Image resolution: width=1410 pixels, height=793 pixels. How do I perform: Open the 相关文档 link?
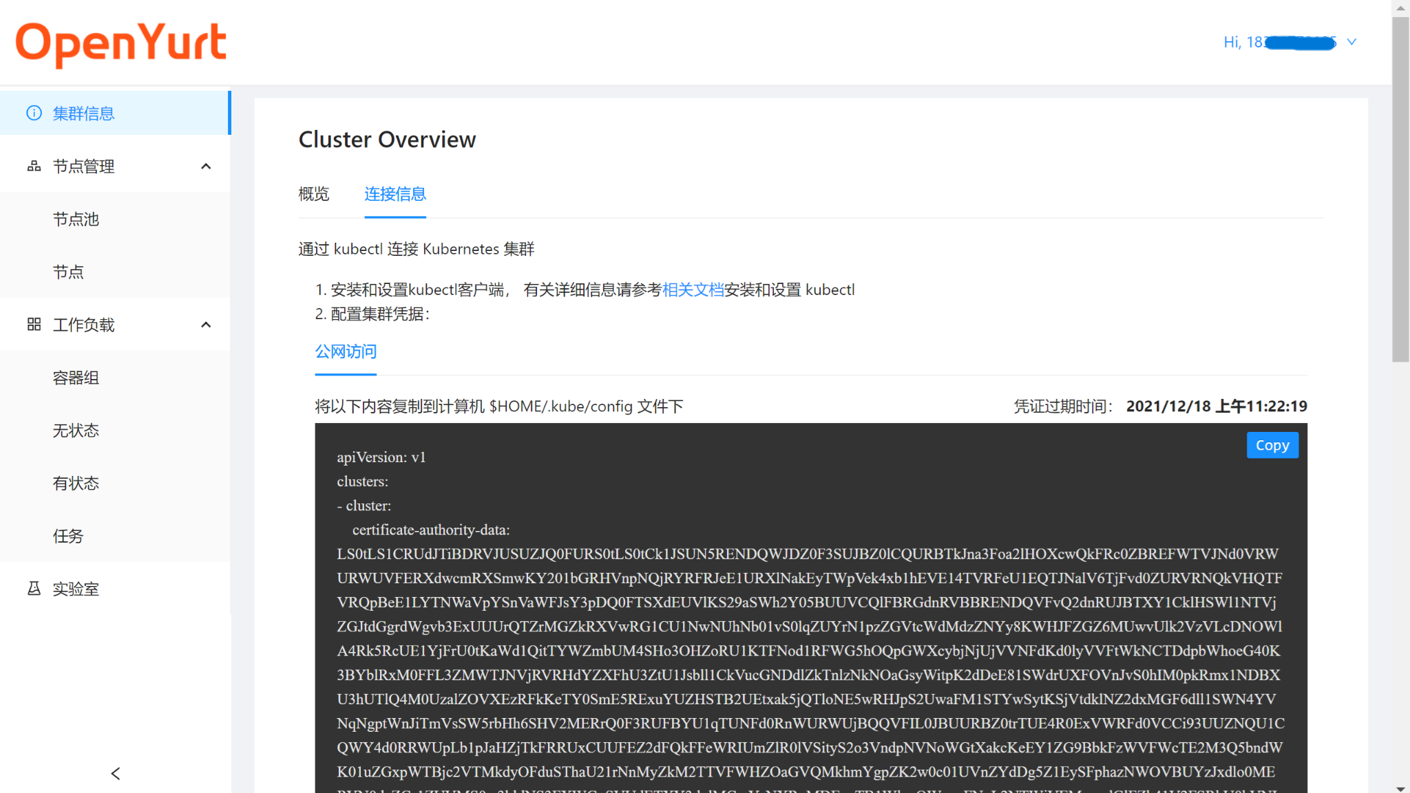[693, 290]
